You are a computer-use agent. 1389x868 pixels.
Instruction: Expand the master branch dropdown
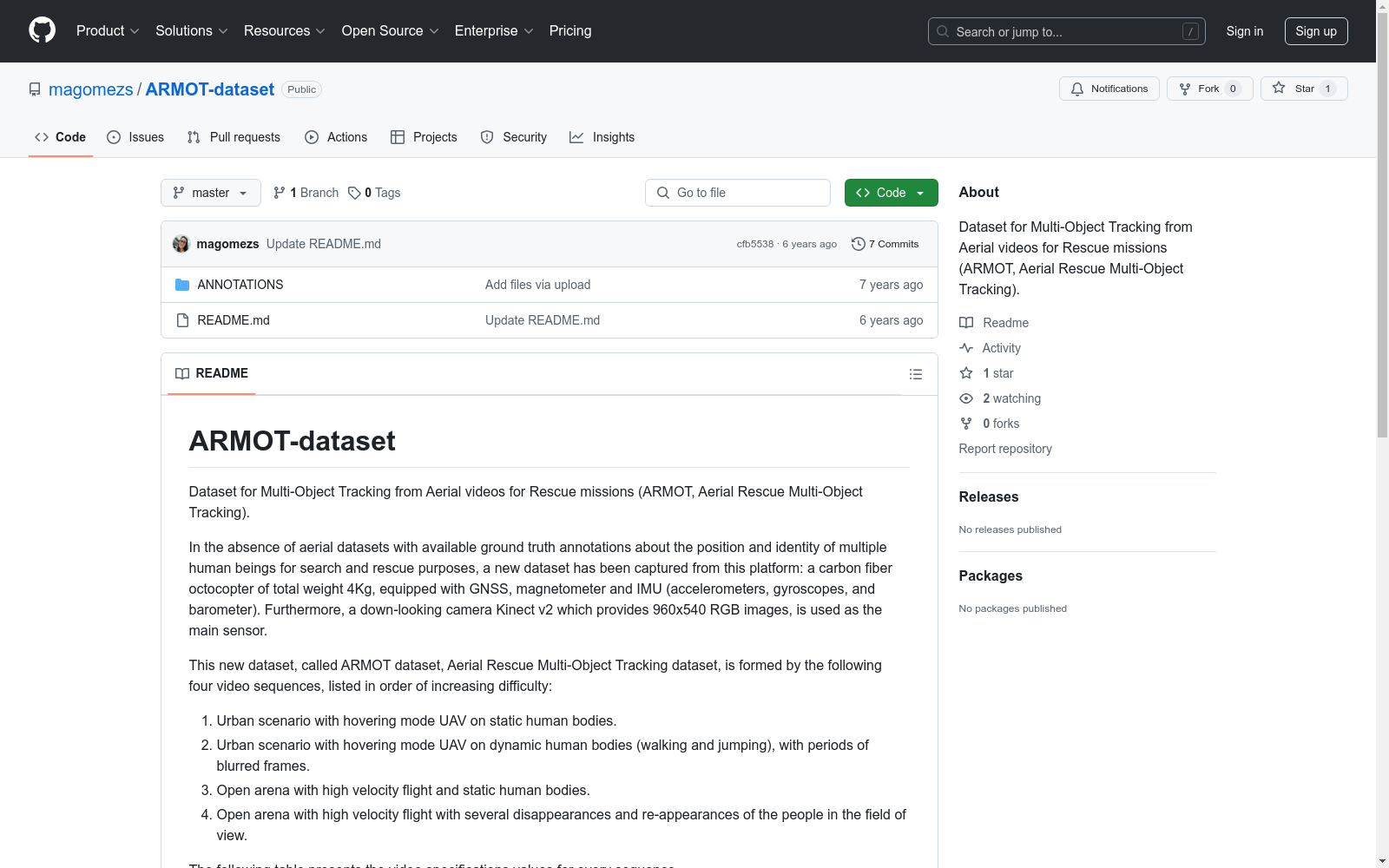211,193
